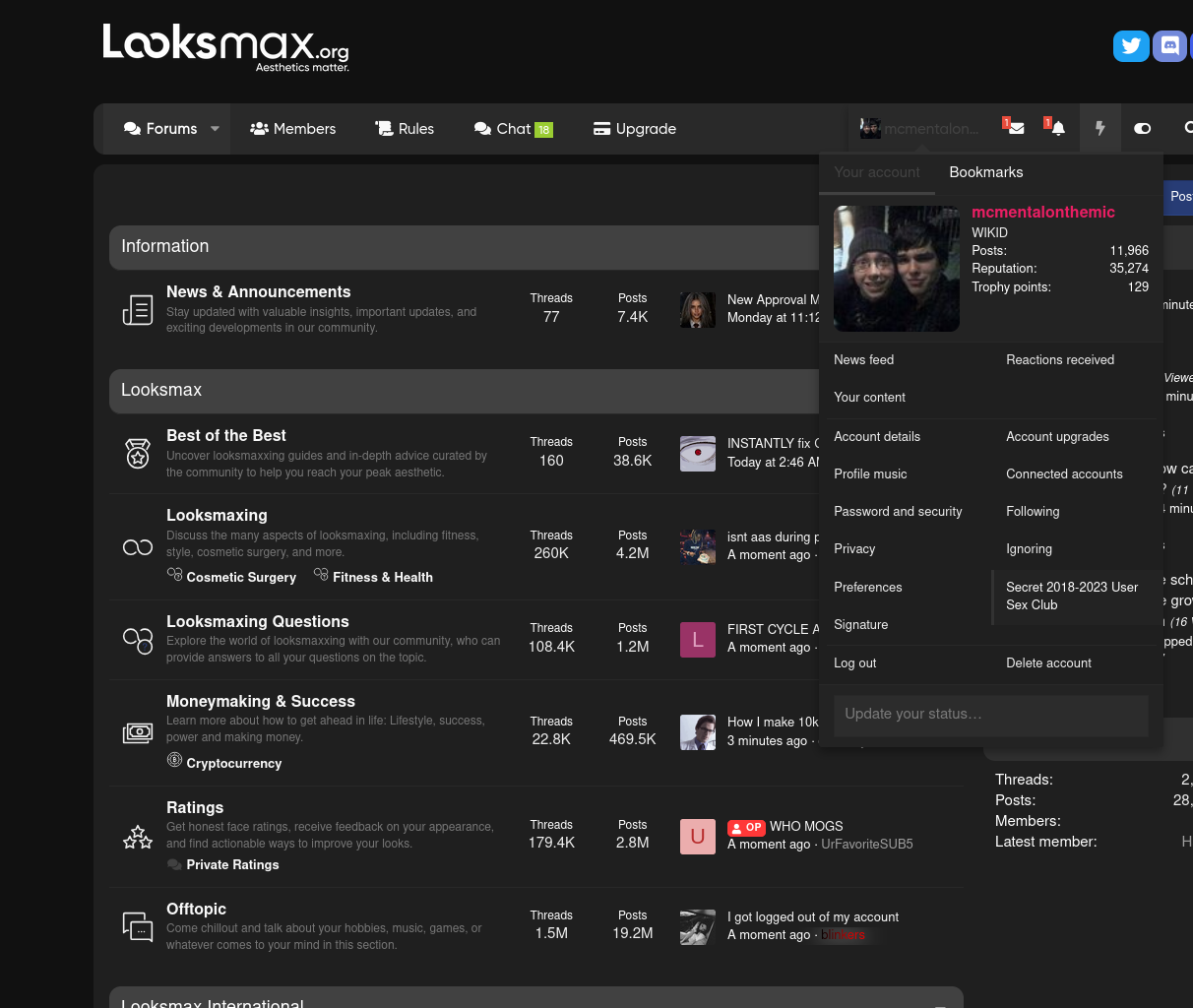Click Delete account

1048,663
